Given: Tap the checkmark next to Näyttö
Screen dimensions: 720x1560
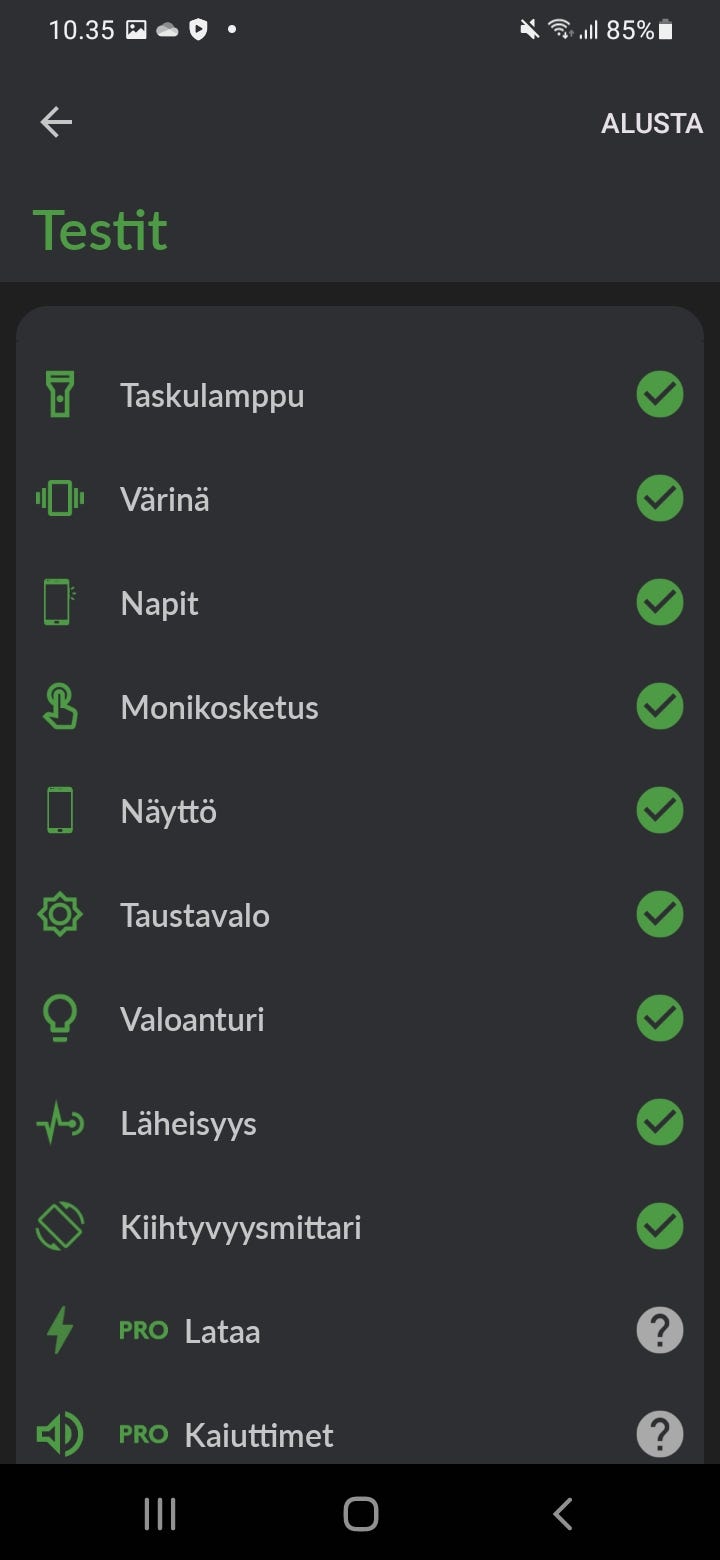Looking at the screenshot, I should 659,810.
